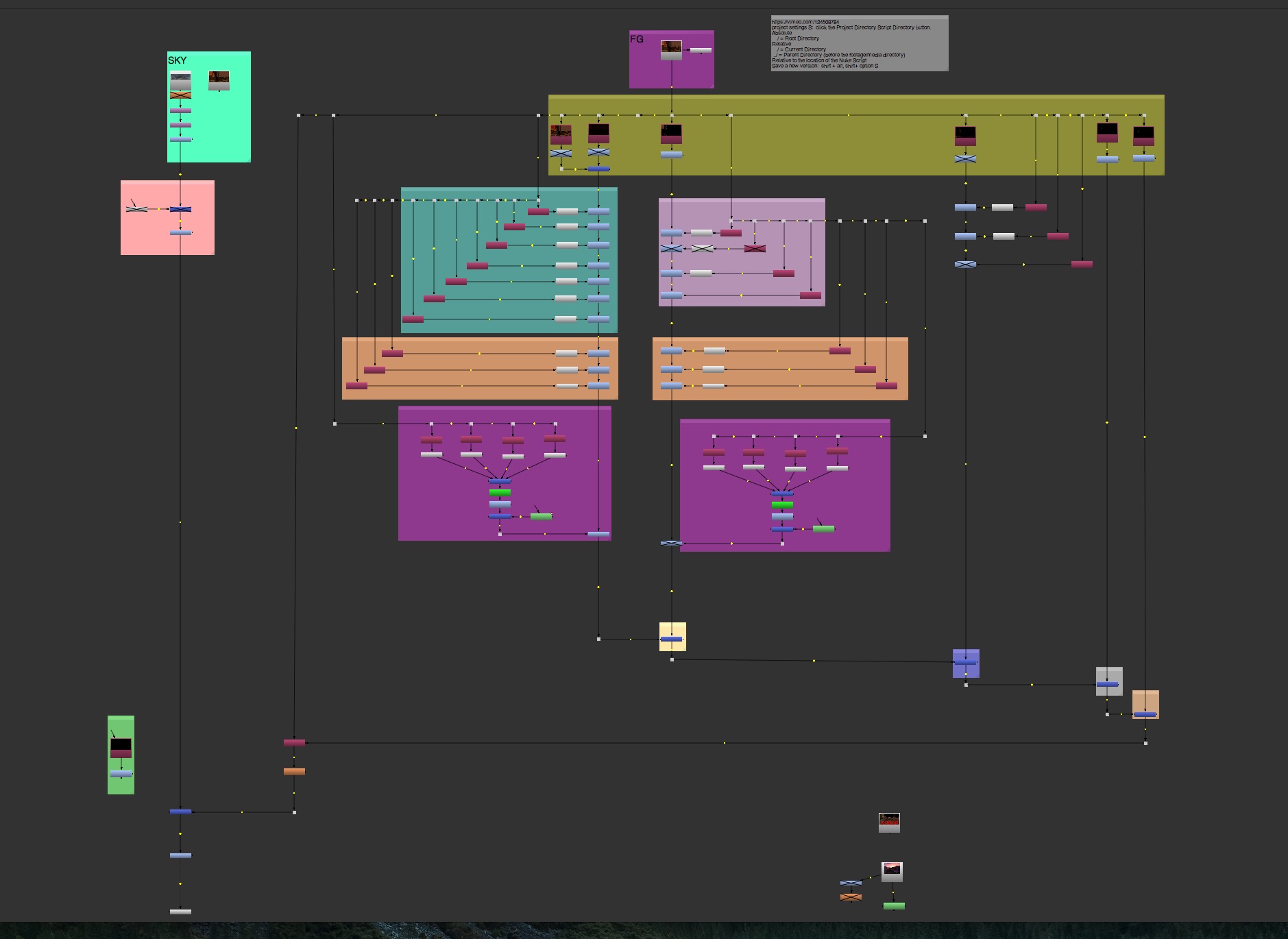
Task: Select the red-text thumbnail node at bottom right
Action: [889, 822]
